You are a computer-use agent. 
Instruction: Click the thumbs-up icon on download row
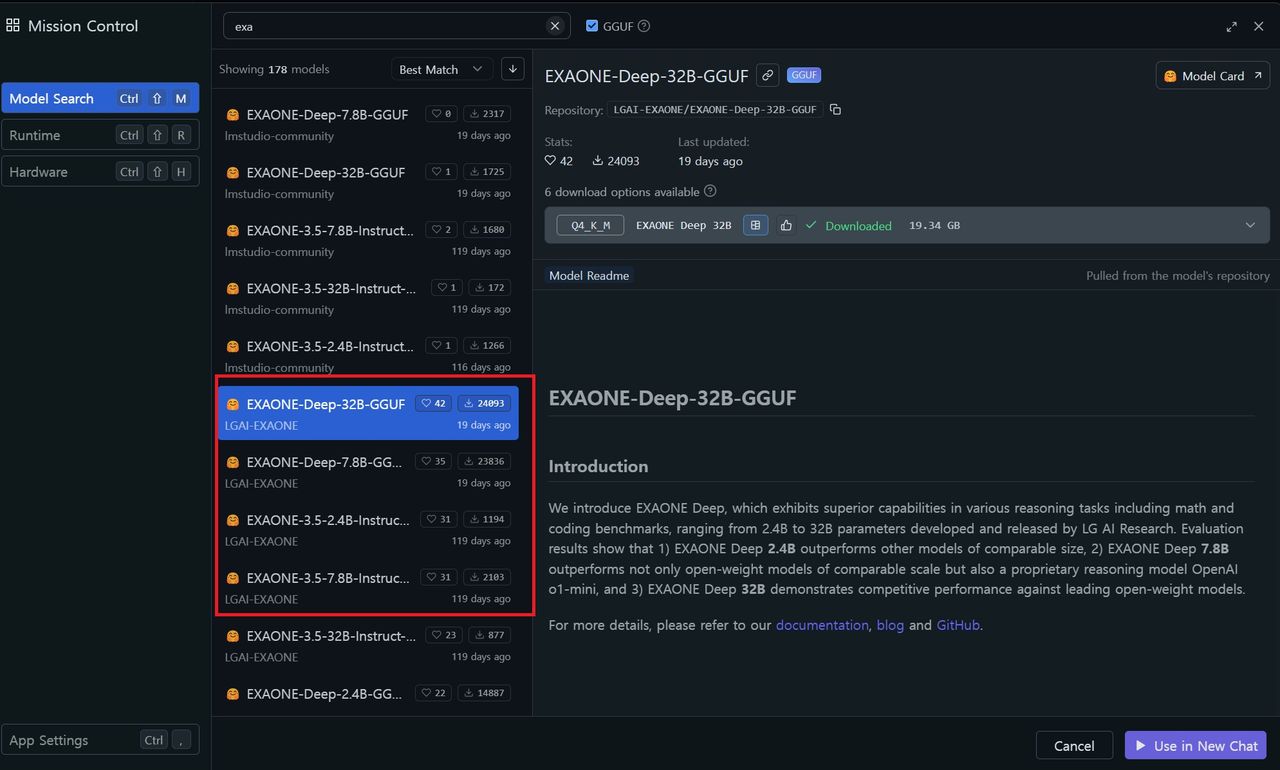(786, 225)
